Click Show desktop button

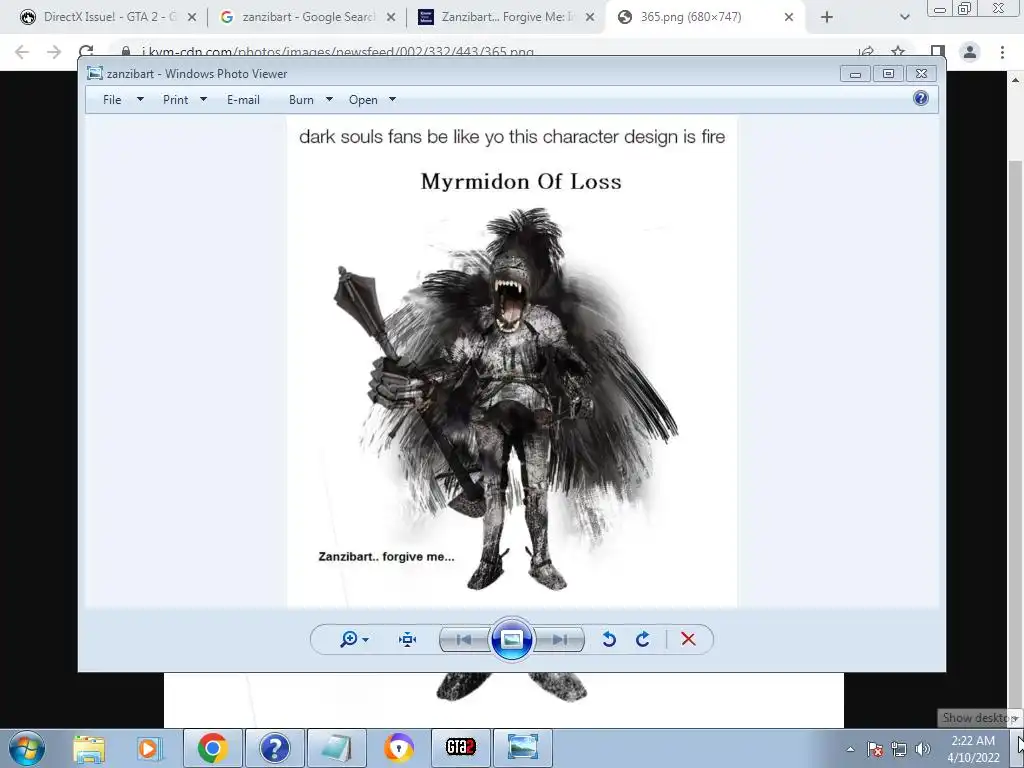pos(1018,748)
